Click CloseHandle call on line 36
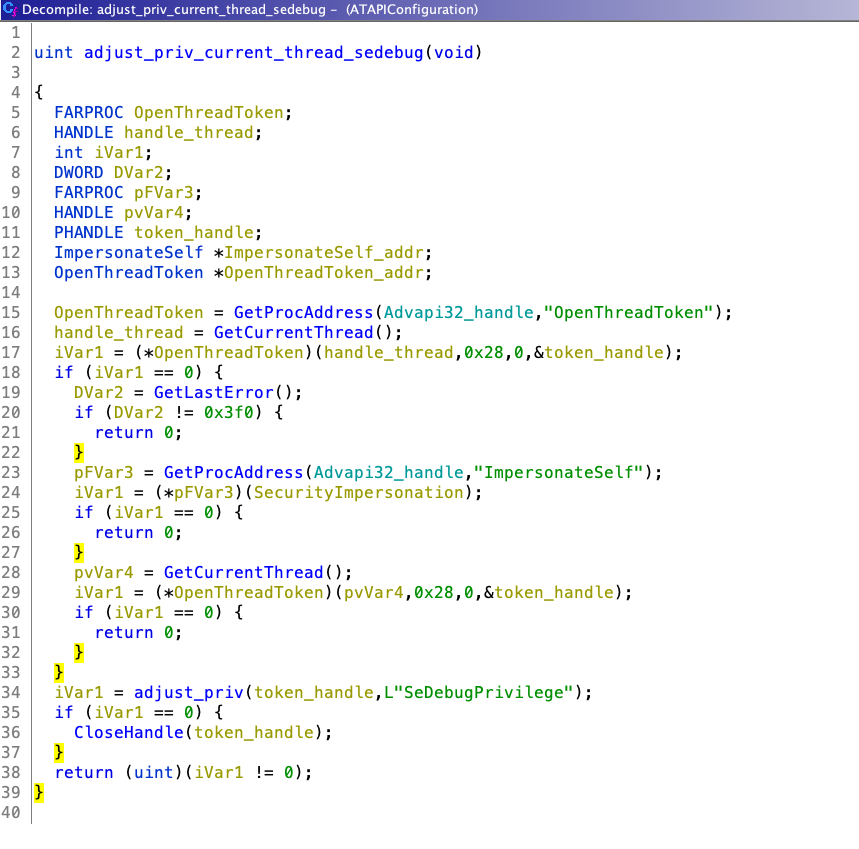 point(129,732)
